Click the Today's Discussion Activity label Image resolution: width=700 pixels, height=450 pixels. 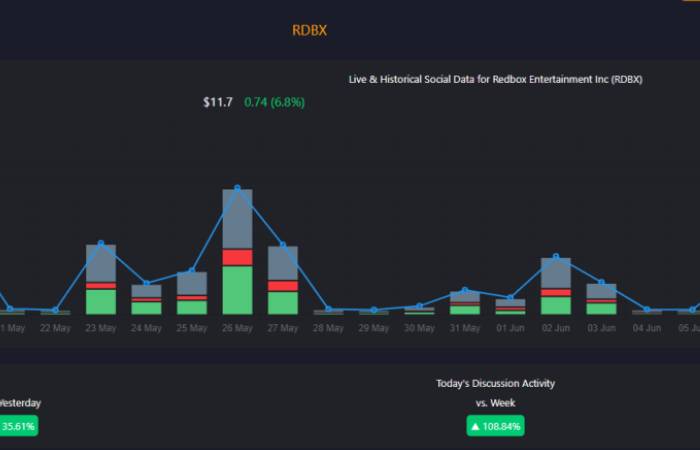pos(496,383)
